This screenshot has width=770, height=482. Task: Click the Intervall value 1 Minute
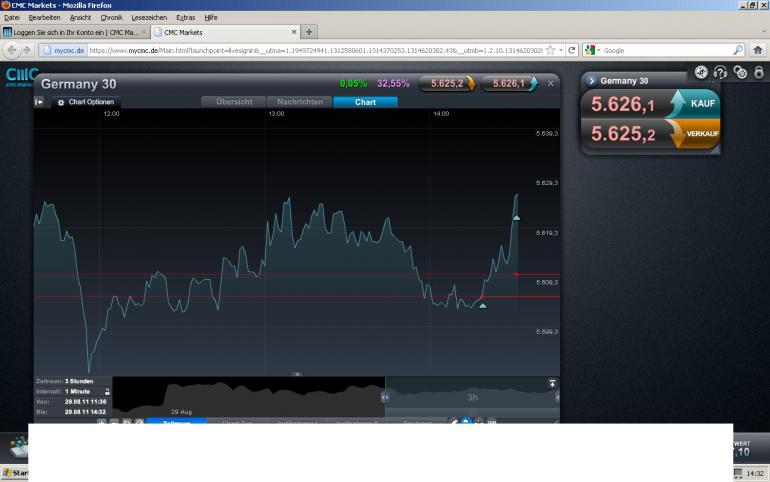pyautogui.click(x=78, y=392)
